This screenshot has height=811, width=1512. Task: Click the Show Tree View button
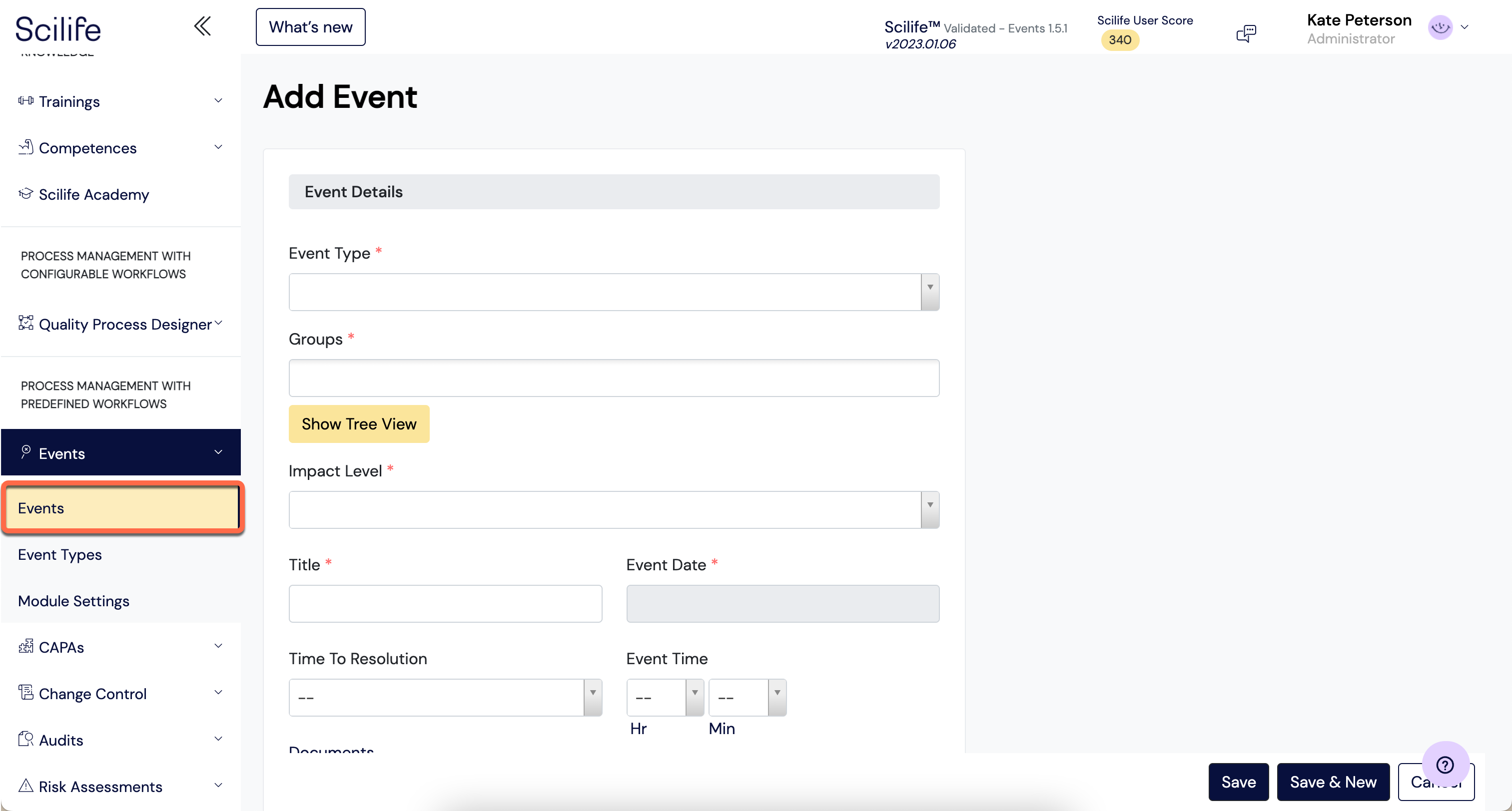click(x=359, y=423)
